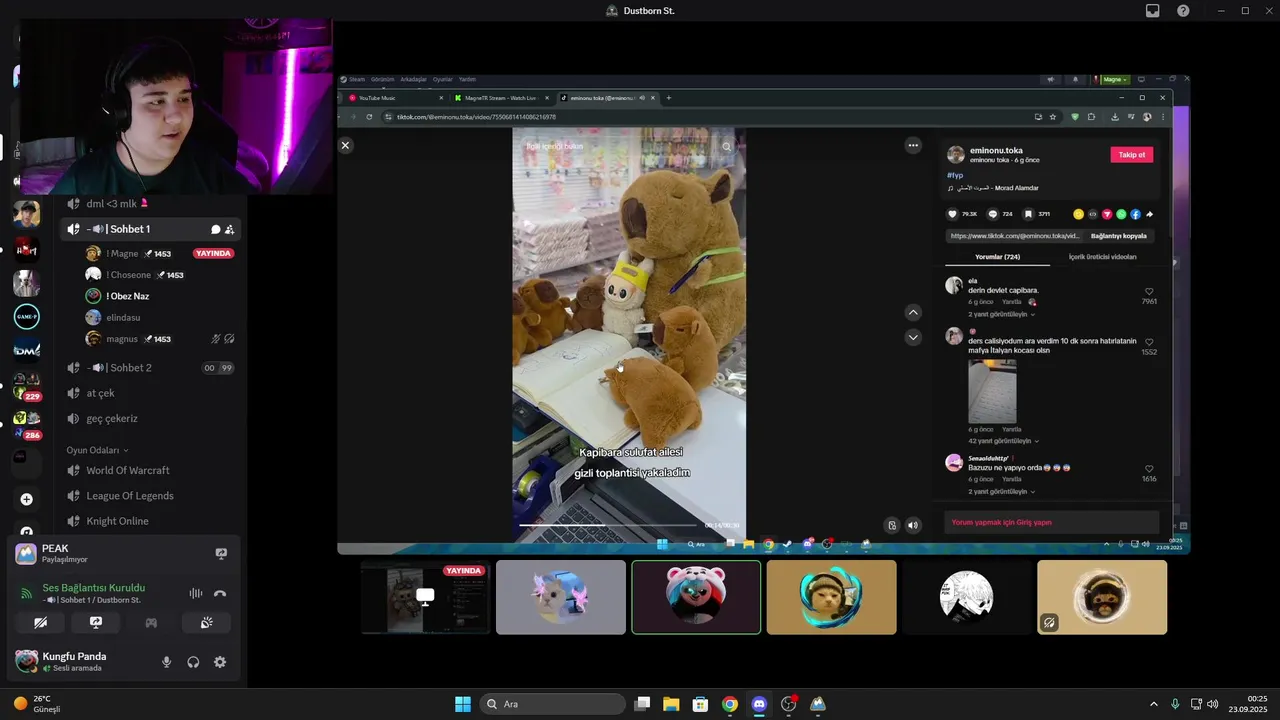The image size is (1280, 720).
Task: Switch to İçerik üreticisi videoları tab
Action: coord(1102,257)
